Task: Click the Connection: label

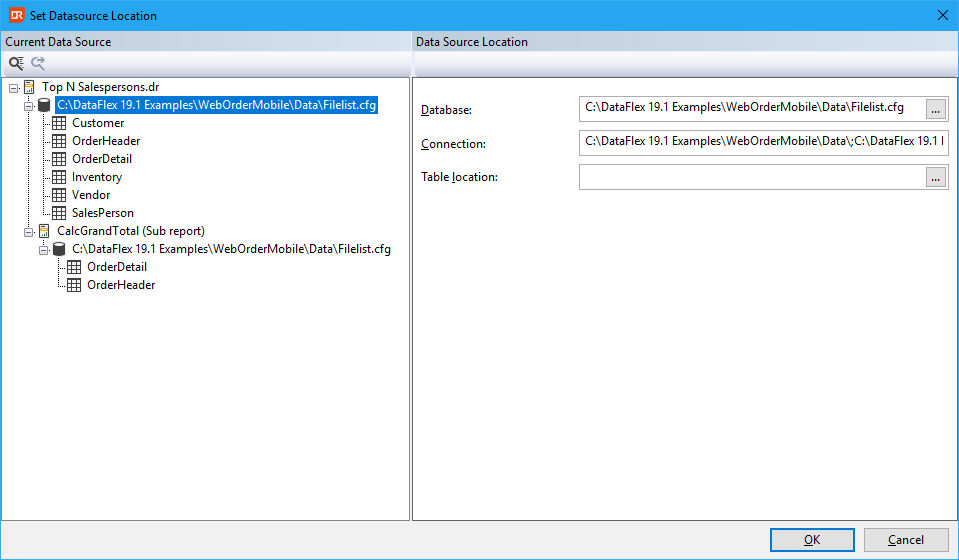Action: coord(453,144)
